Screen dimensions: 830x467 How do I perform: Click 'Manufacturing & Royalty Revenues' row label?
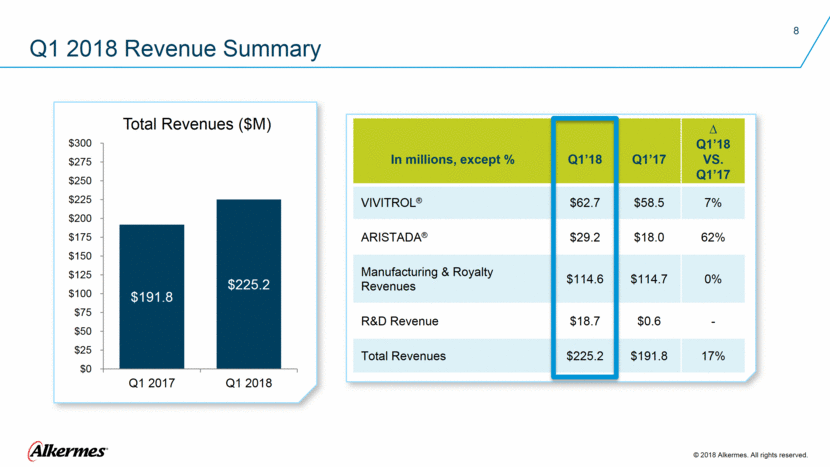427,279
